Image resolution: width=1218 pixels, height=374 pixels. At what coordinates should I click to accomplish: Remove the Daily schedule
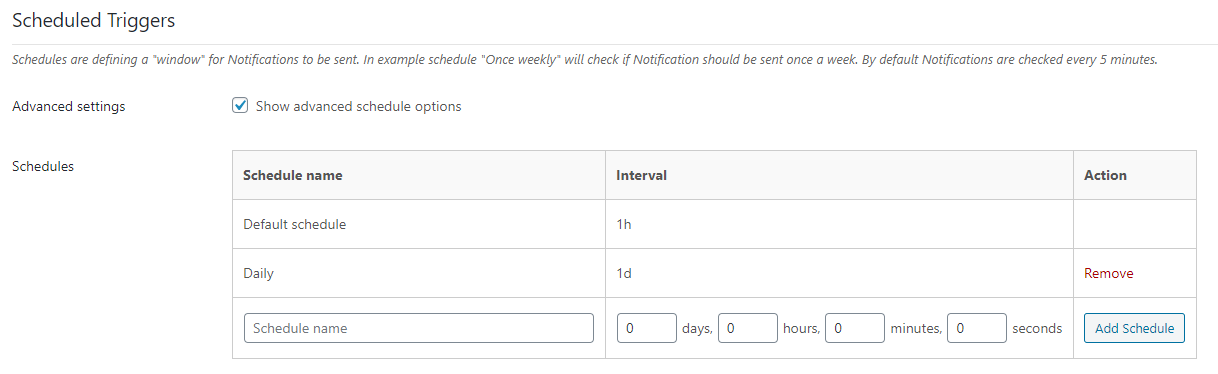[1109, 273]
